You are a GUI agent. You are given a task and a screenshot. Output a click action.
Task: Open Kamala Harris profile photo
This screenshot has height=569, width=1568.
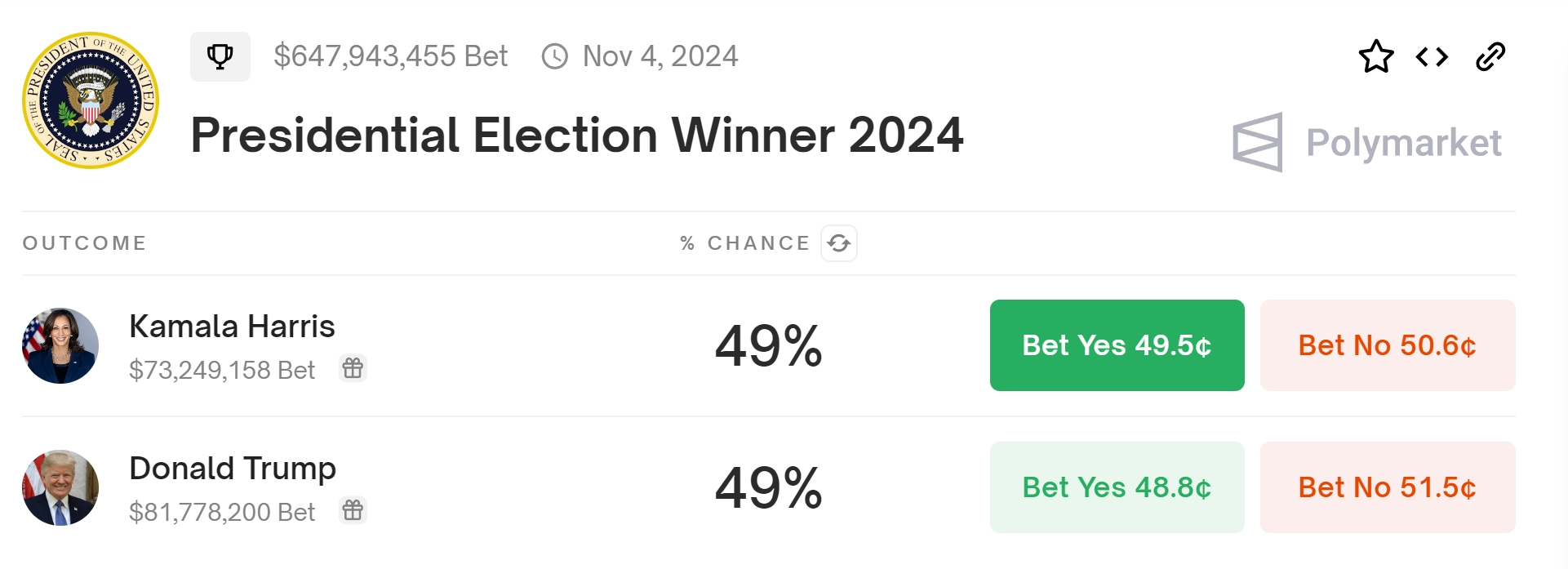(60, 346)
